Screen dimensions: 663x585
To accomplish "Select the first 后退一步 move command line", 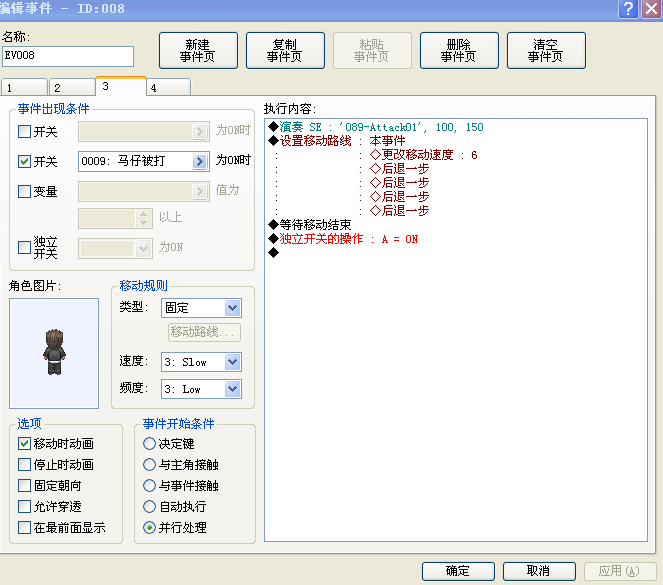I will pos(399,169).
